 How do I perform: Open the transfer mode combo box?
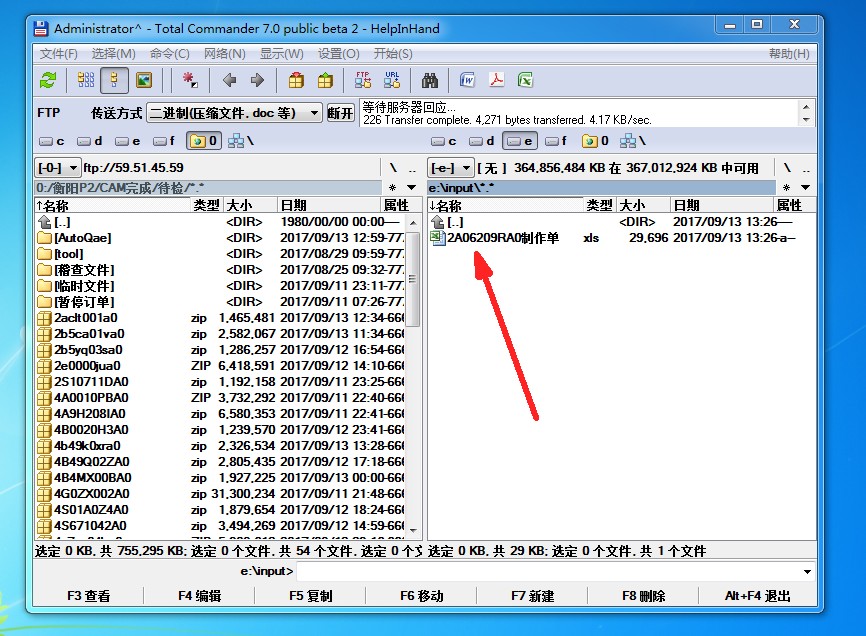[x=234, y=113]
